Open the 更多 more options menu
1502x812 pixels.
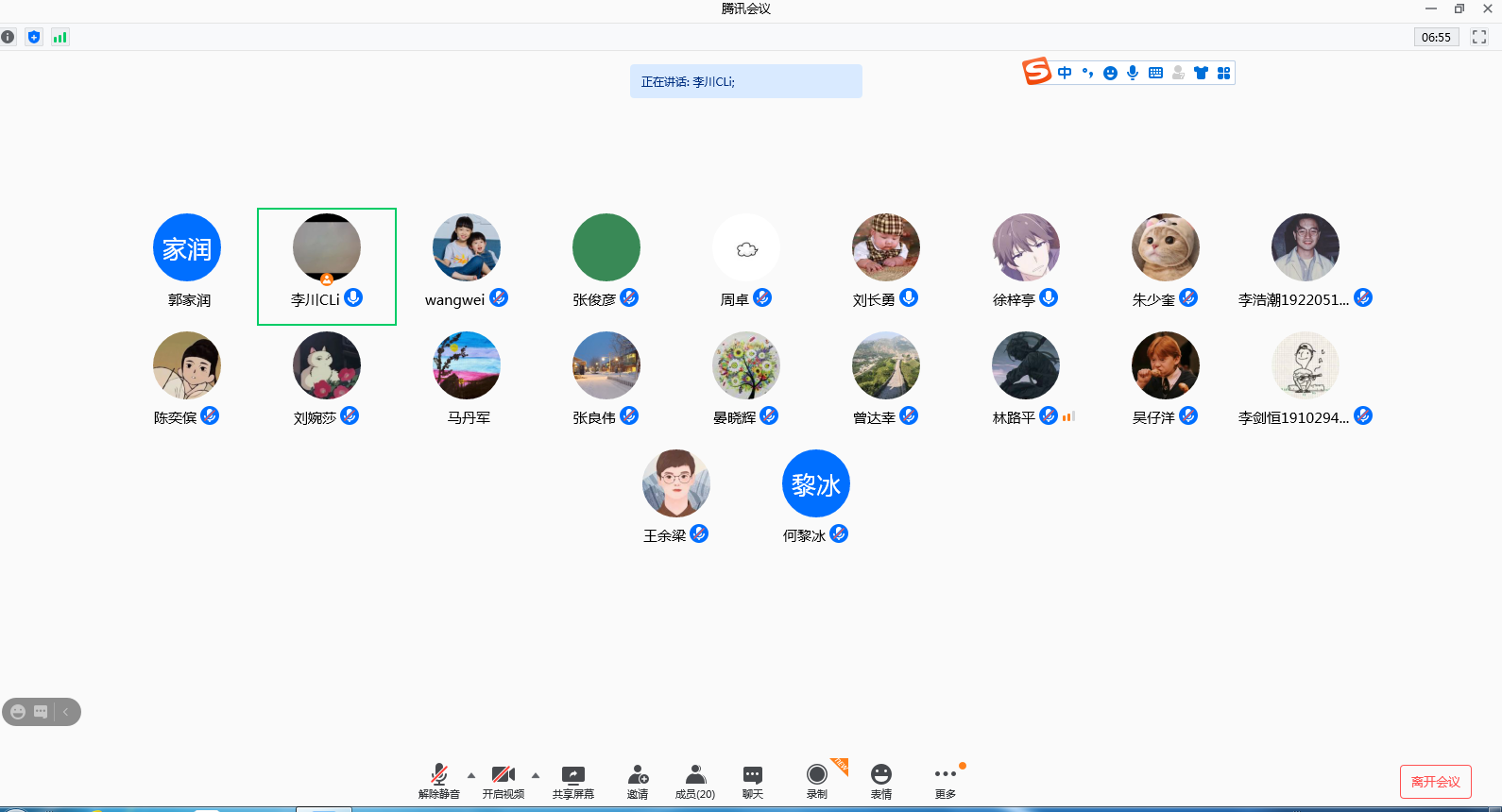(x=946, y=781)
